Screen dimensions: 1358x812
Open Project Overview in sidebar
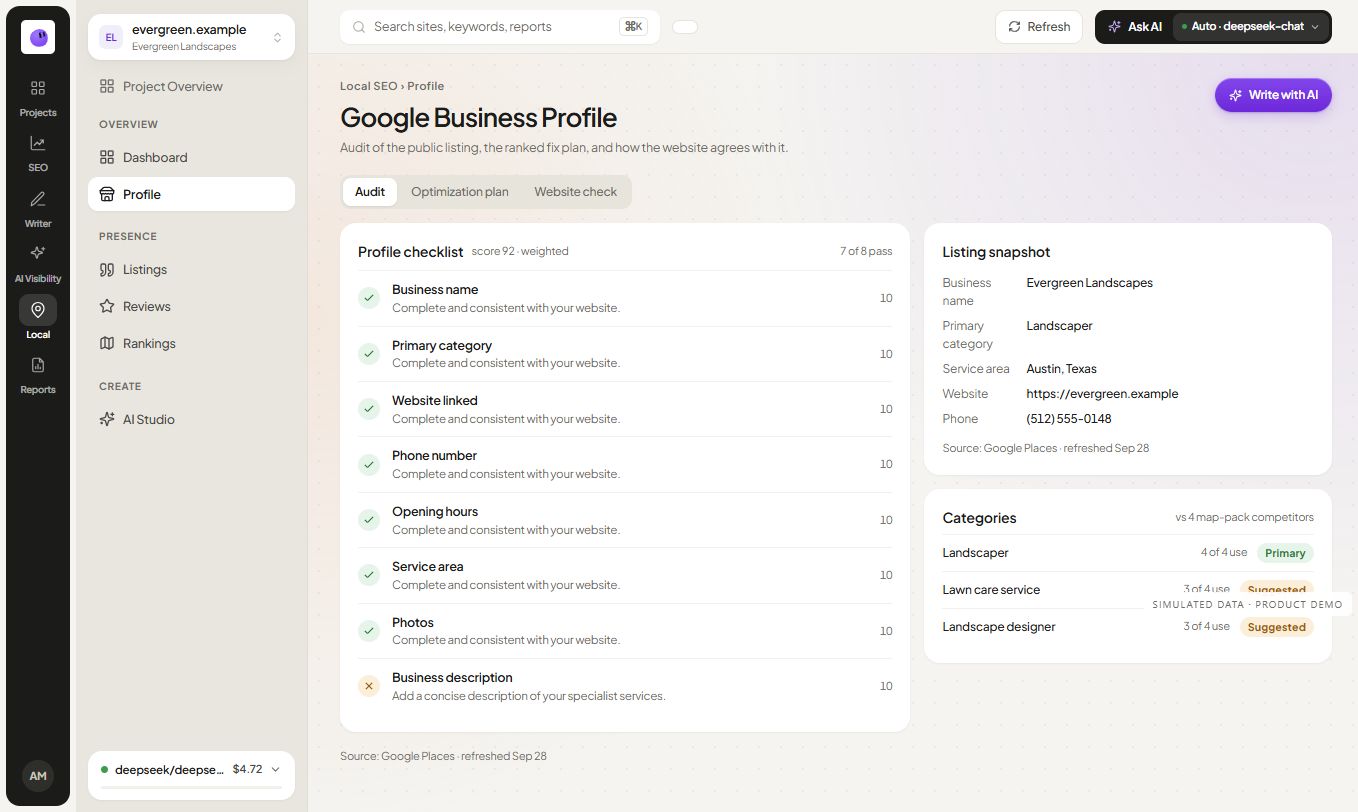point(191,87)
